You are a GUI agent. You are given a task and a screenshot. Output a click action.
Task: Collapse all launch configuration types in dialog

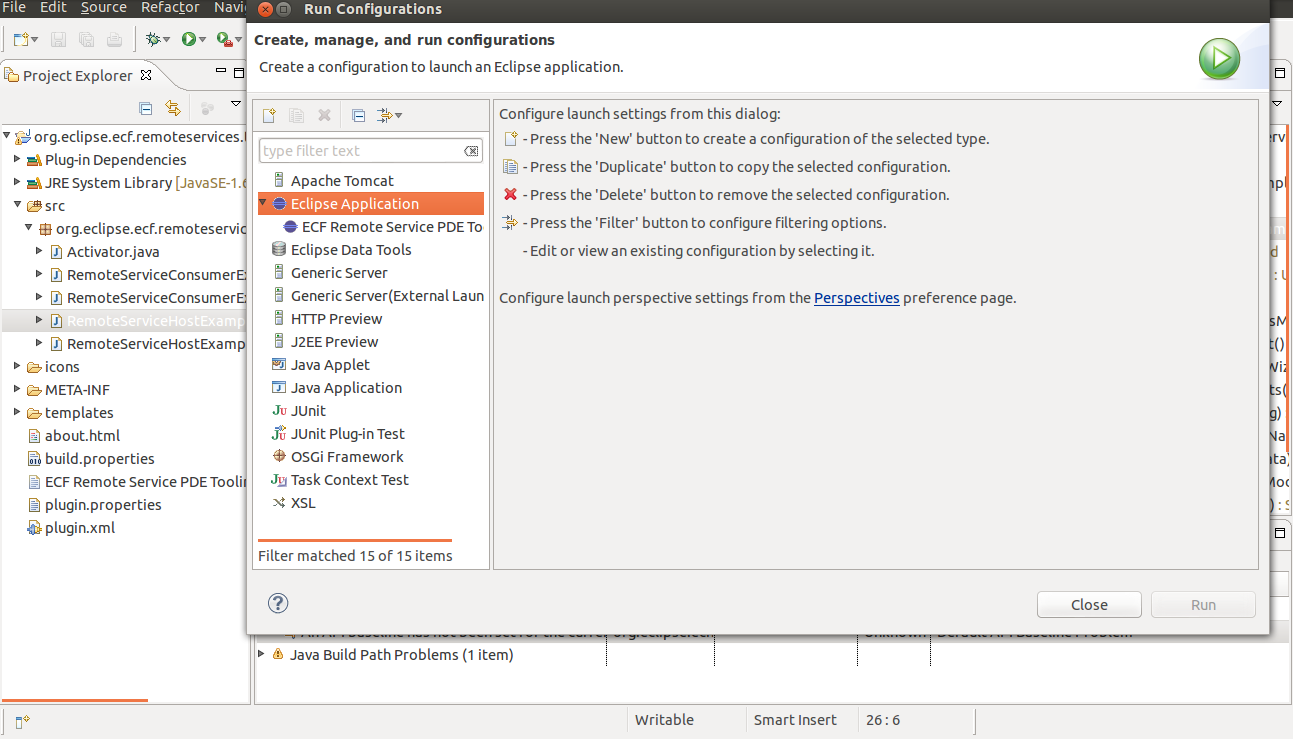point(359,115)
